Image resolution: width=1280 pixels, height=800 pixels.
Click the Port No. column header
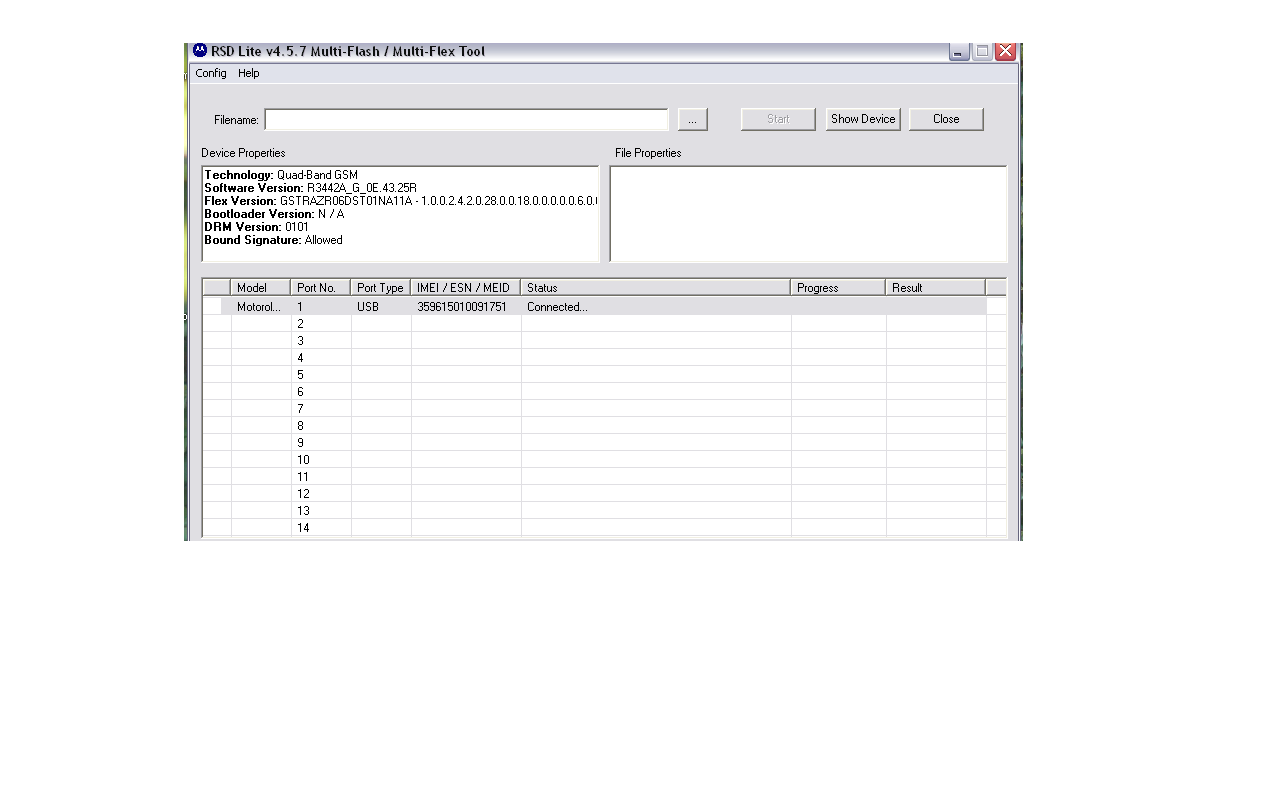tap(321, 288)
